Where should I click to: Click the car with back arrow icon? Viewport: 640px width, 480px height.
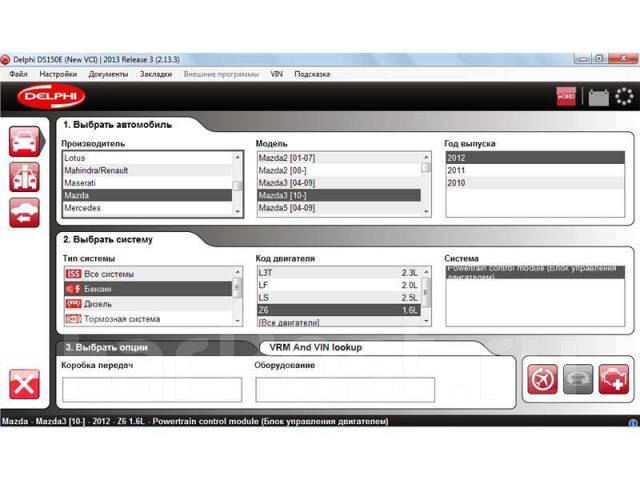point(24,213)
